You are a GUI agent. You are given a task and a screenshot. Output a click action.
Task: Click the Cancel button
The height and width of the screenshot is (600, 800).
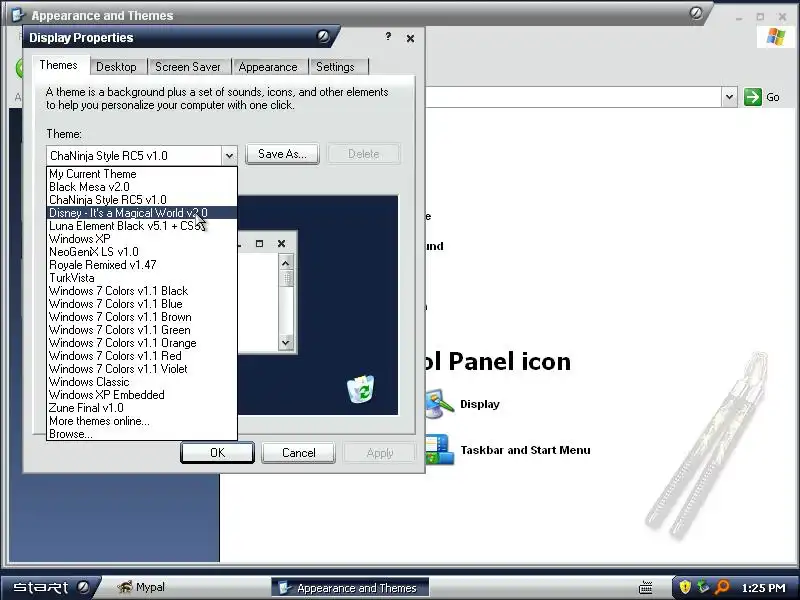[x=298, y=453]
